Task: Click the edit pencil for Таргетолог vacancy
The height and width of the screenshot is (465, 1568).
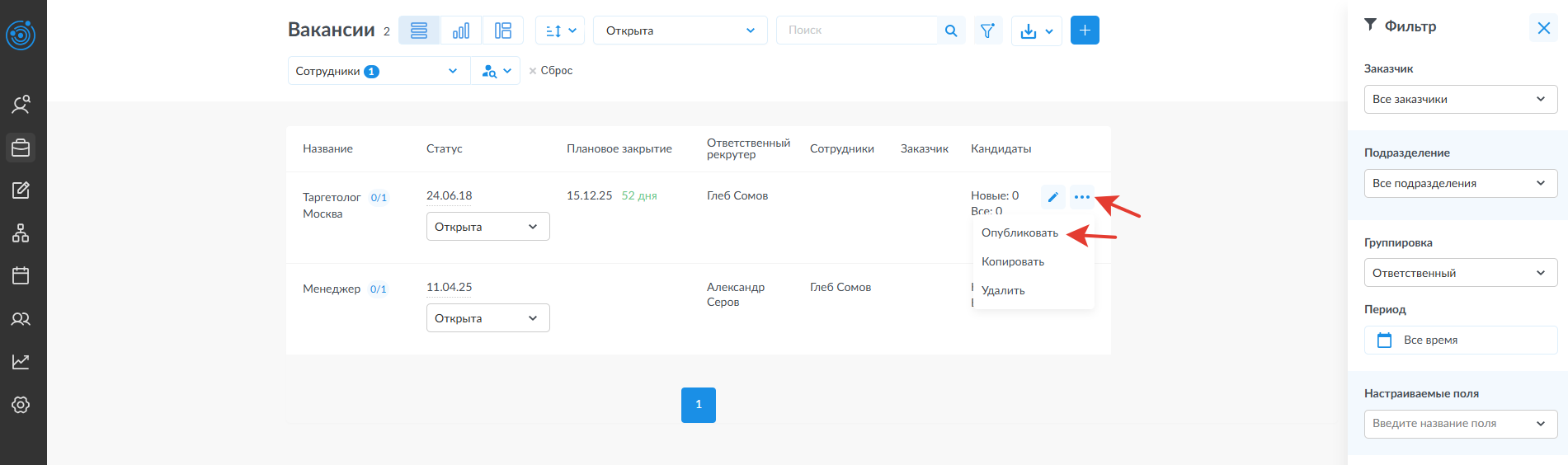Action: coord(1052,197)
